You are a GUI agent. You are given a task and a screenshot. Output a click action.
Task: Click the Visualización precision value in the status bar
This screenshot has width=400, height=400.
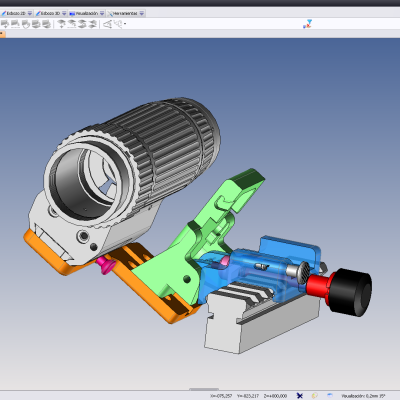click(363, 396)
